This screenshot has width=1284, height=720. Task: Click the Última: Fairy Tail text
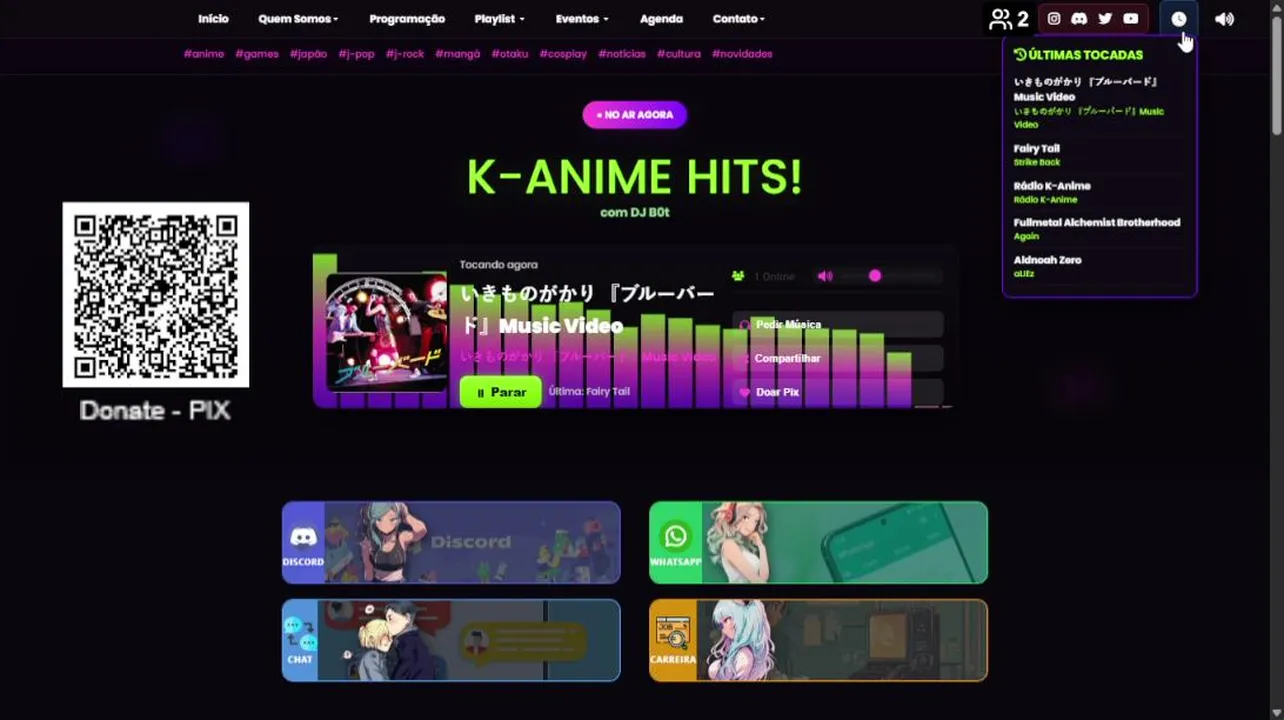coord(589,392)
